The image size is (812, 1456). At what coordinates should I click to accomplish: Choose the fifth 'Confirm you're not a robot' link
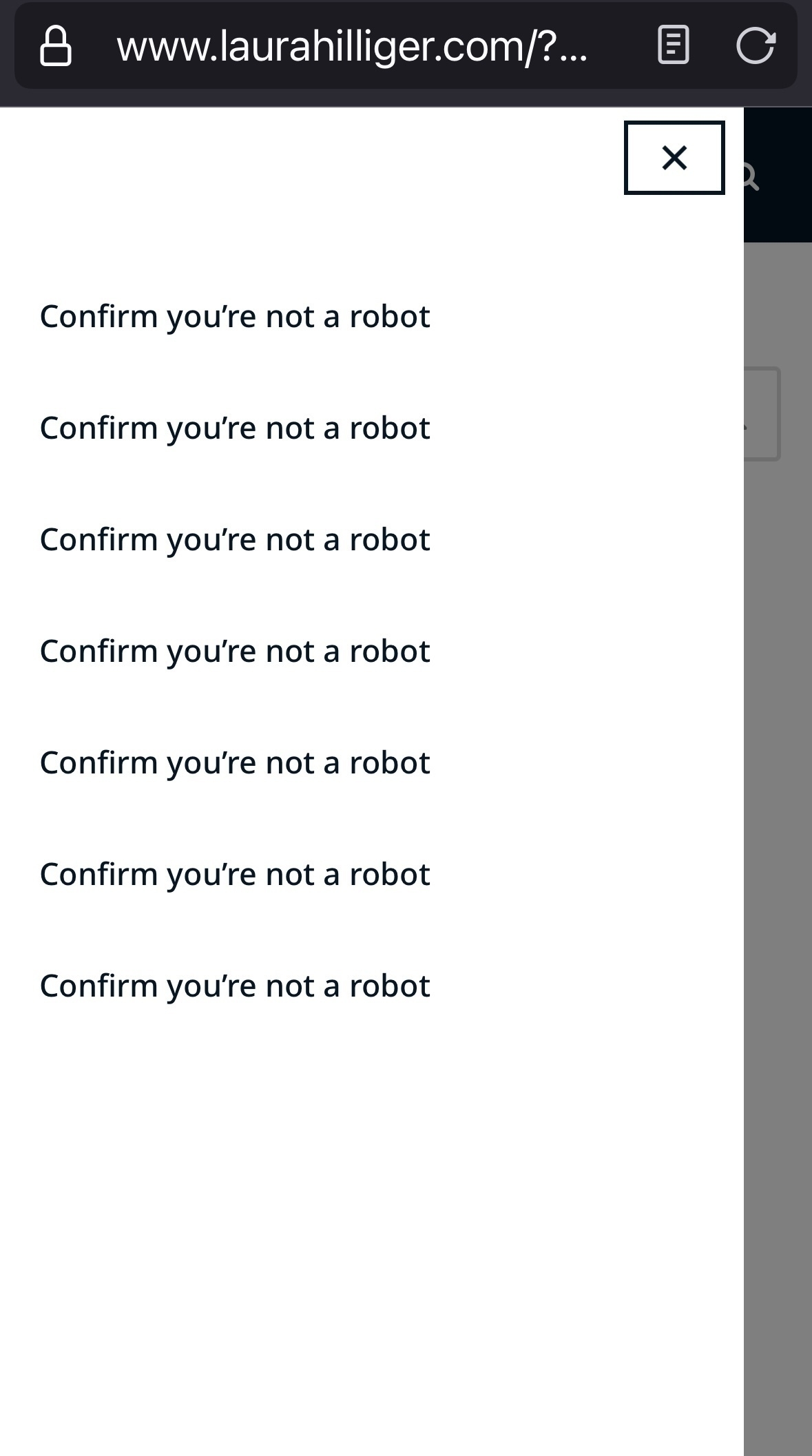click(x=235, y=762)
